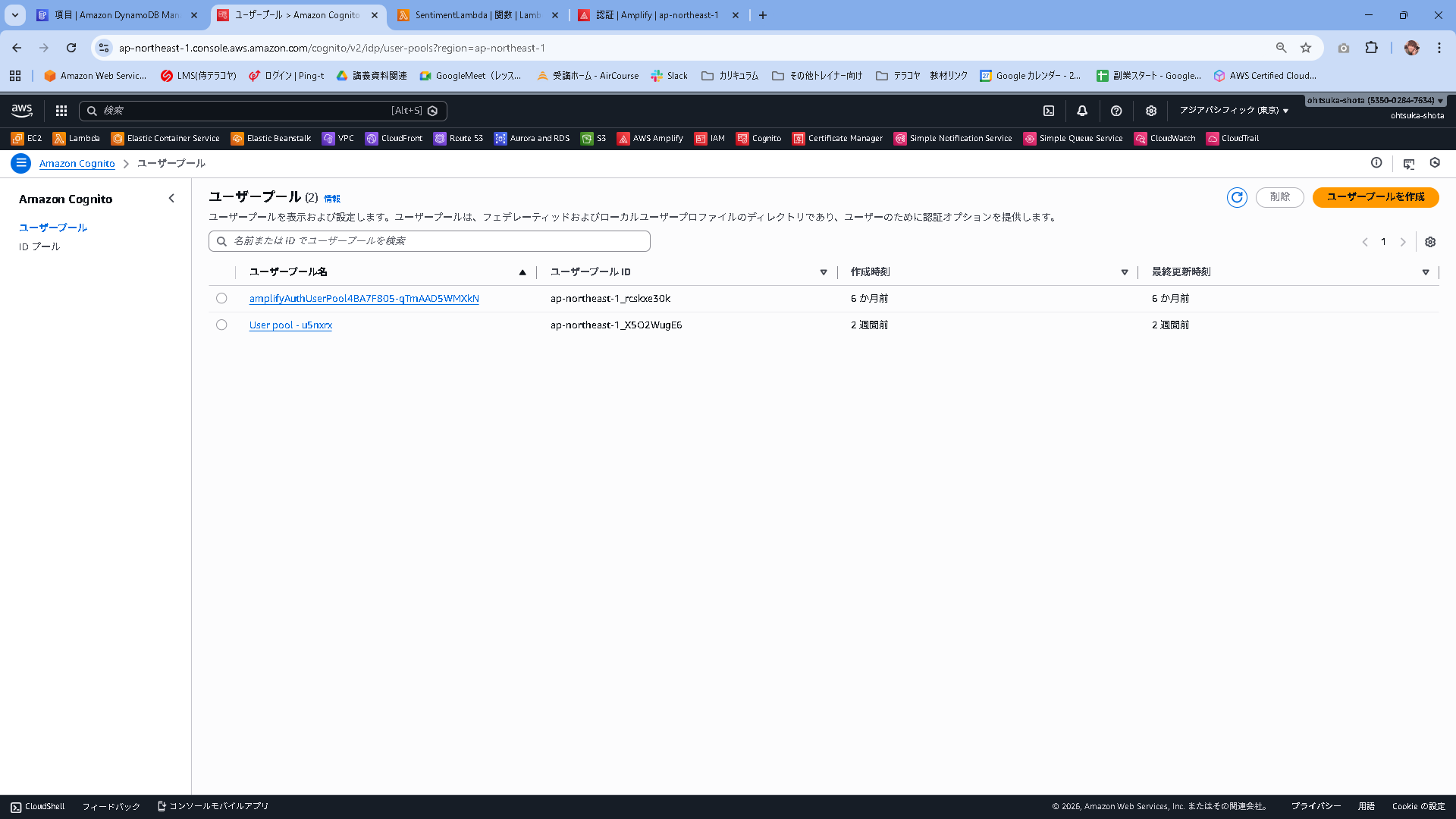The width and height of the screenshot is (1456, 819).
Task: Click the user pool search field
Action: coord(429,241)
